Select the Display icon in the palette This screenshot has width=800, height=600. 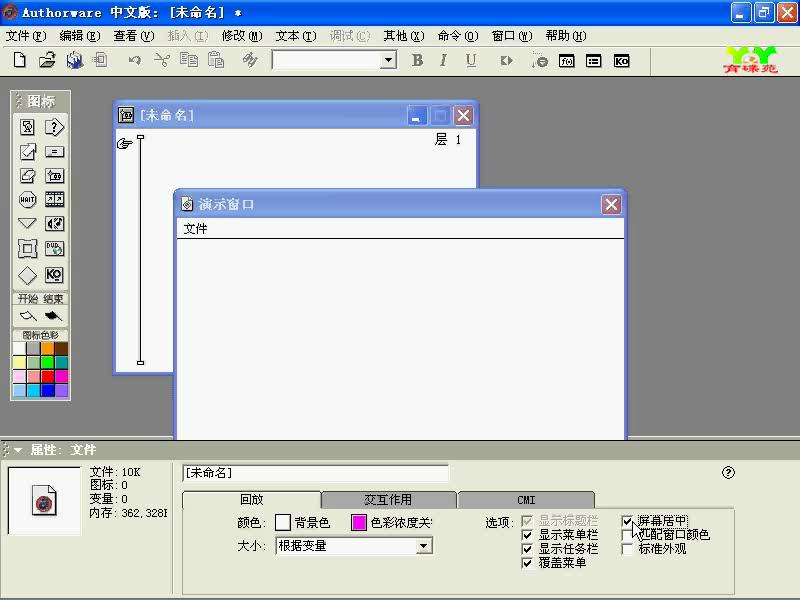(x=28, y=127)
